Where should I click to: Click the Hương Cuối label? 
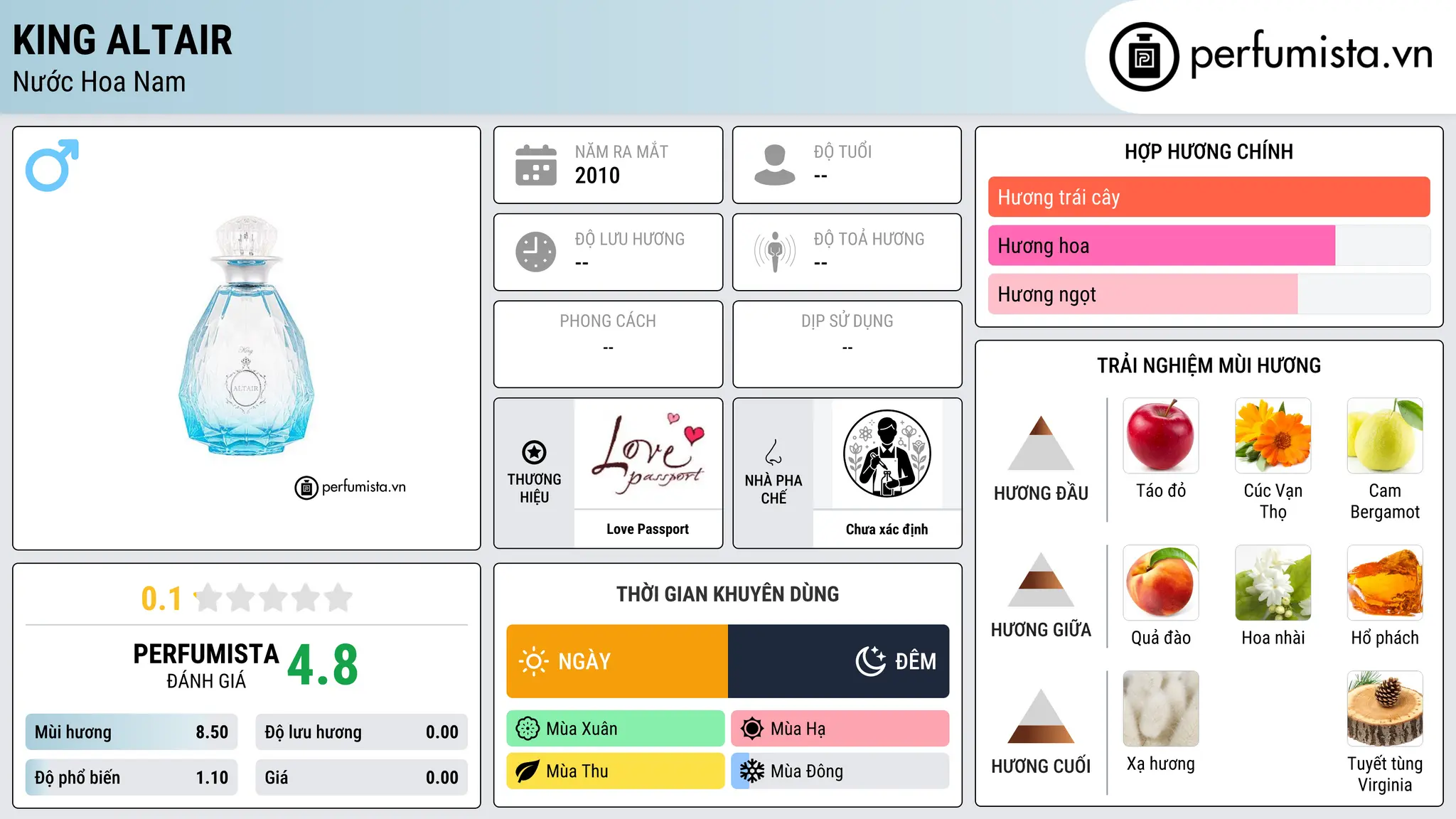pos(1041,766)
